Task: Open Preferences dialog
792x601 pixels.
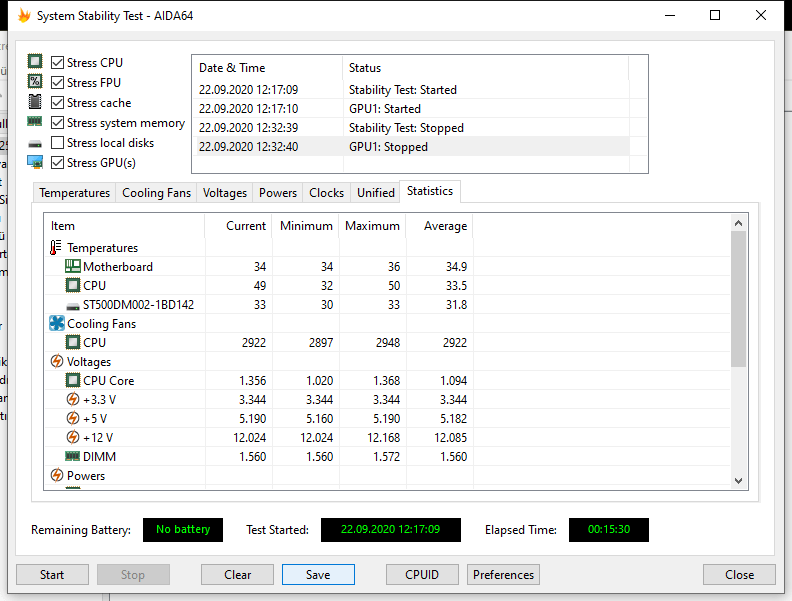Action: (503, 575)
